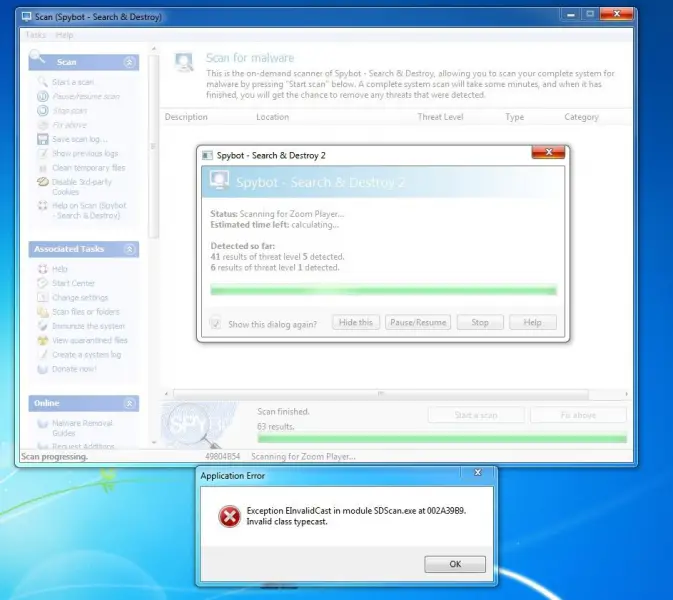Click the Change settings icon

point(42,297)
